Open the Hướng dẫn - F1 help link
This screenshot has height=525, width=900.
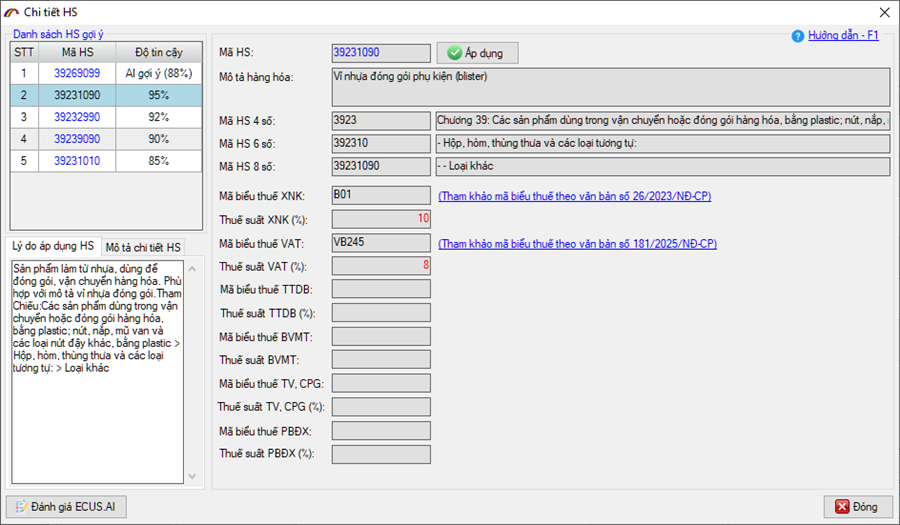(842, 35)
